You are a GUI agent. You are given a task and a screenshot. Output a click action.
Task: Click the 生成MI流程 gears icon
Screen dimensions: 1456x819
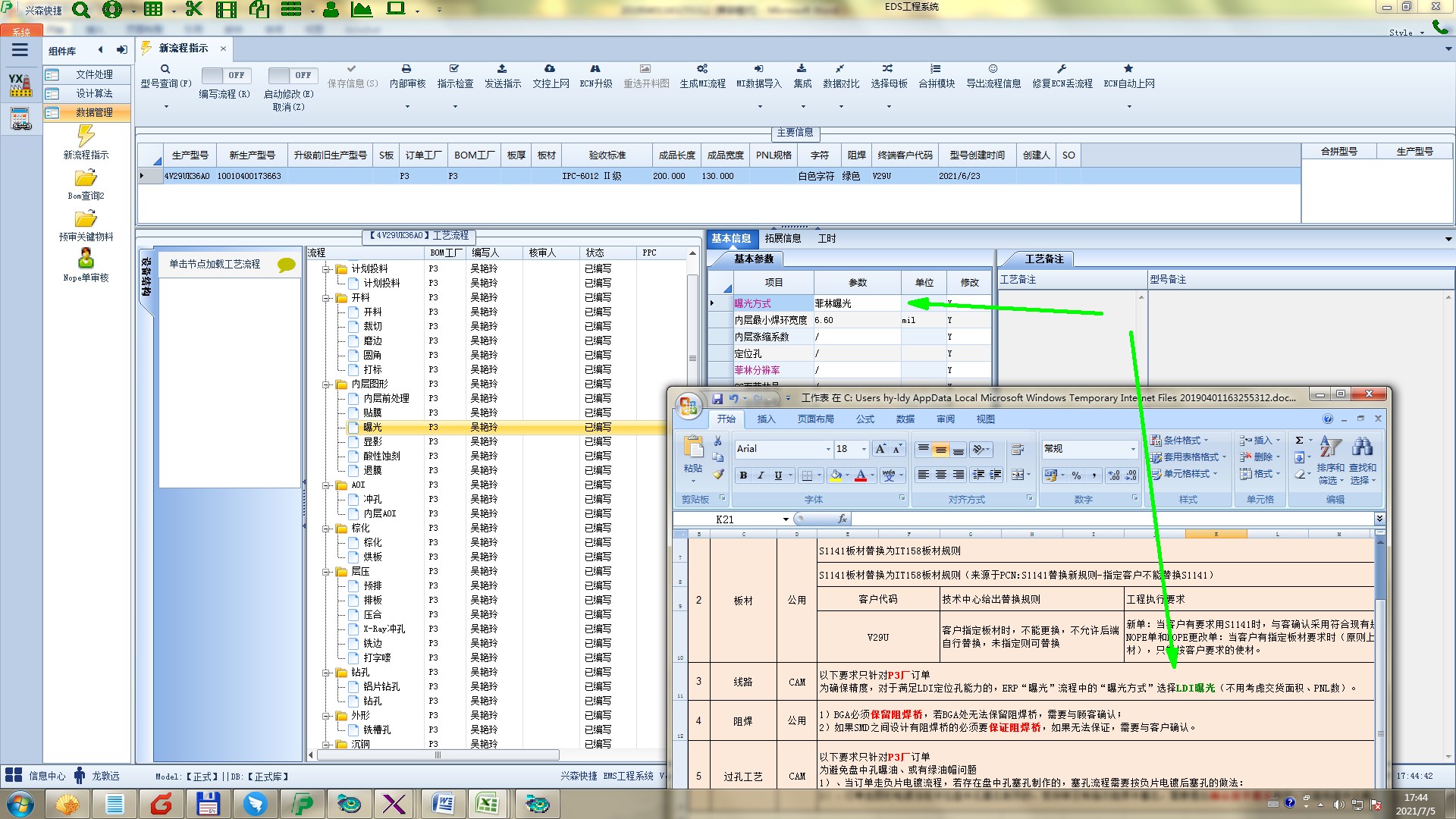coord(702,69)
